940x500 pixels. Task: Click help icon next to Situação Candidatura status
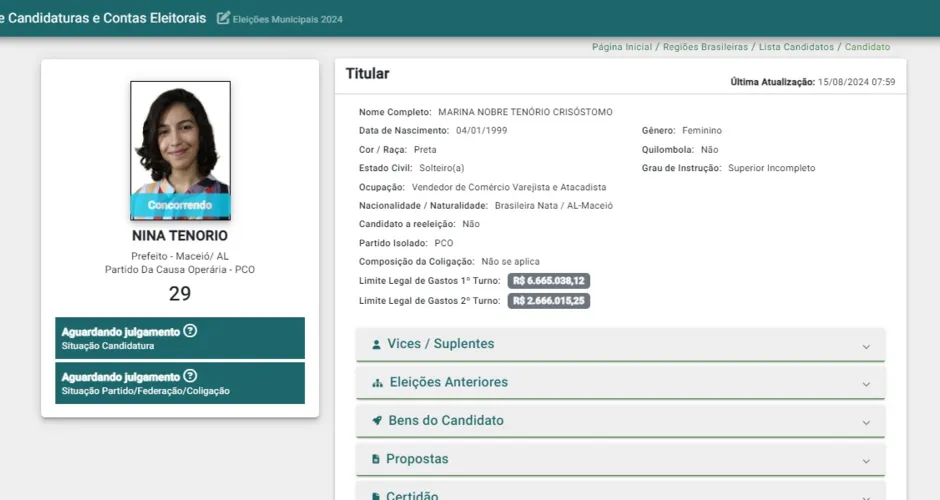(191, 331)
